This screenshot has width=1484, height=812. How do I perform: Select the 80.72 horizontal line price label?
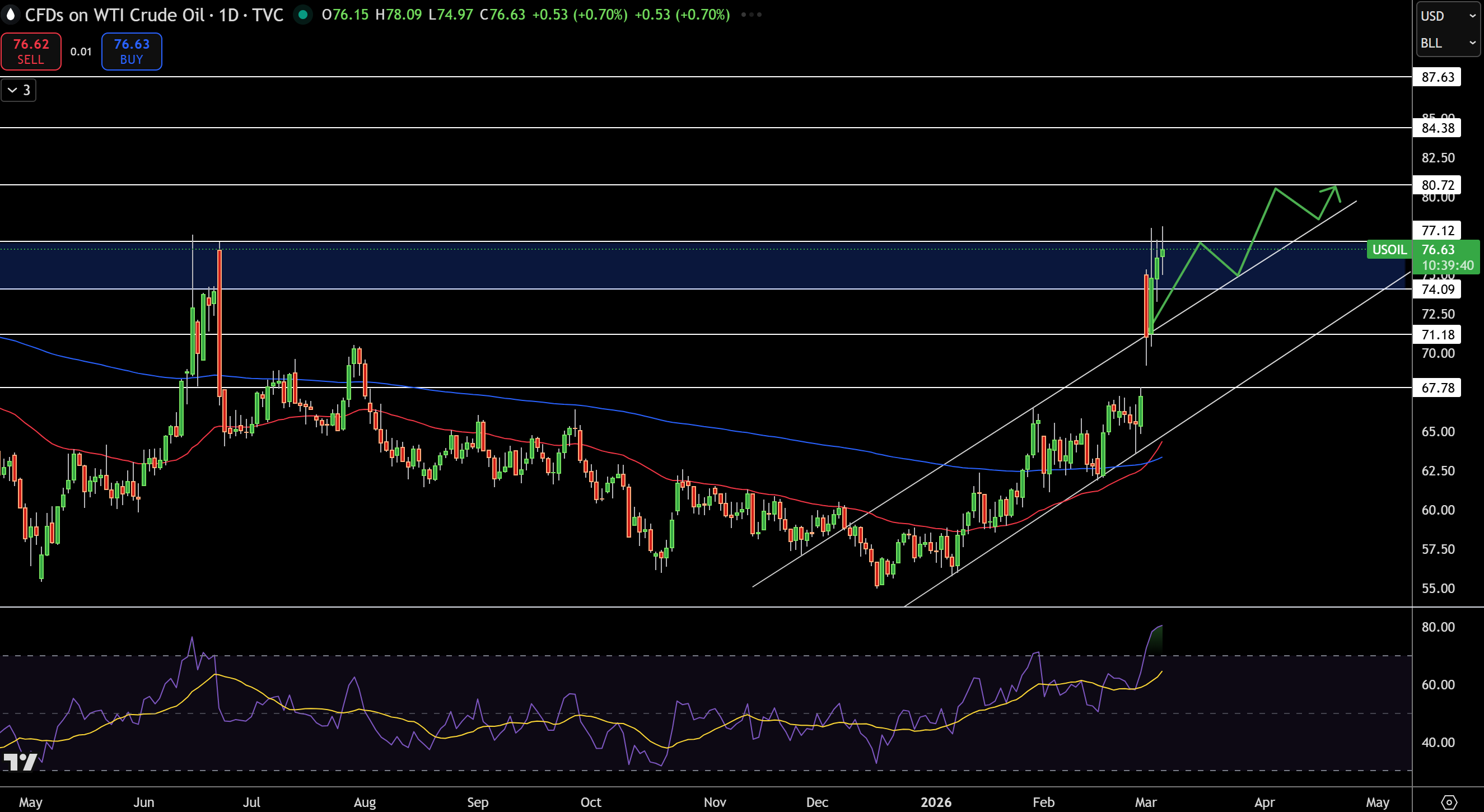pos(1437,185)
